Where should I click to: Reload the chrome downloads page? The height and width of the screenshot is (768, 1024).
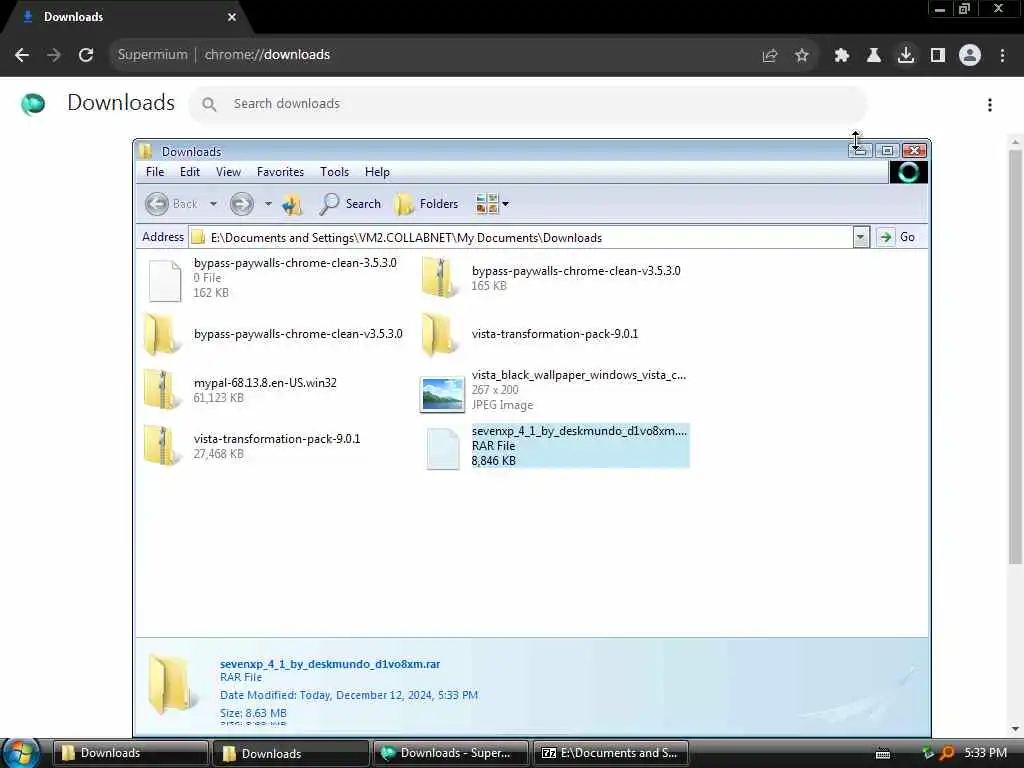click(86, 55)
